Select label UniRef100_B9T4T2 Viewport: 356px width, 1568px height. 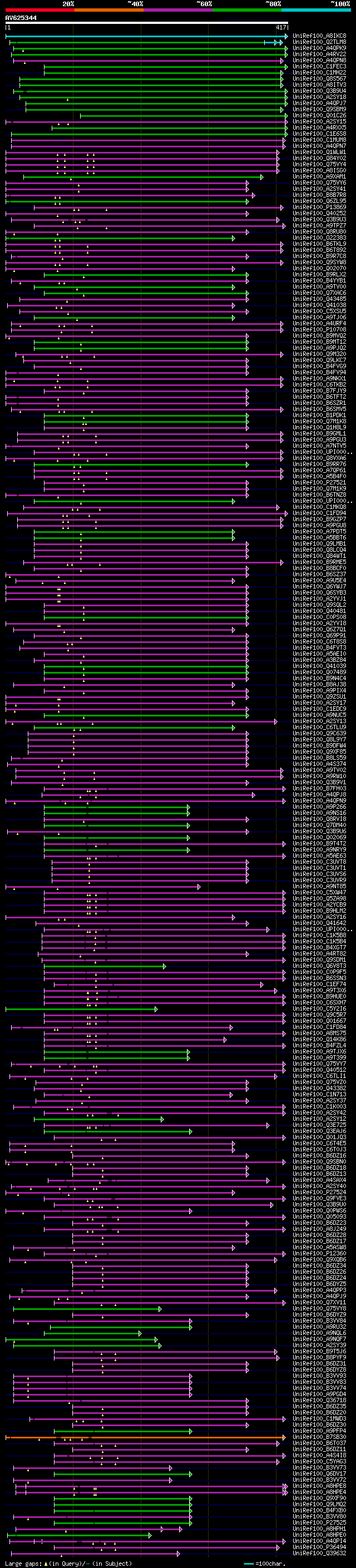[x=319, y=844]
